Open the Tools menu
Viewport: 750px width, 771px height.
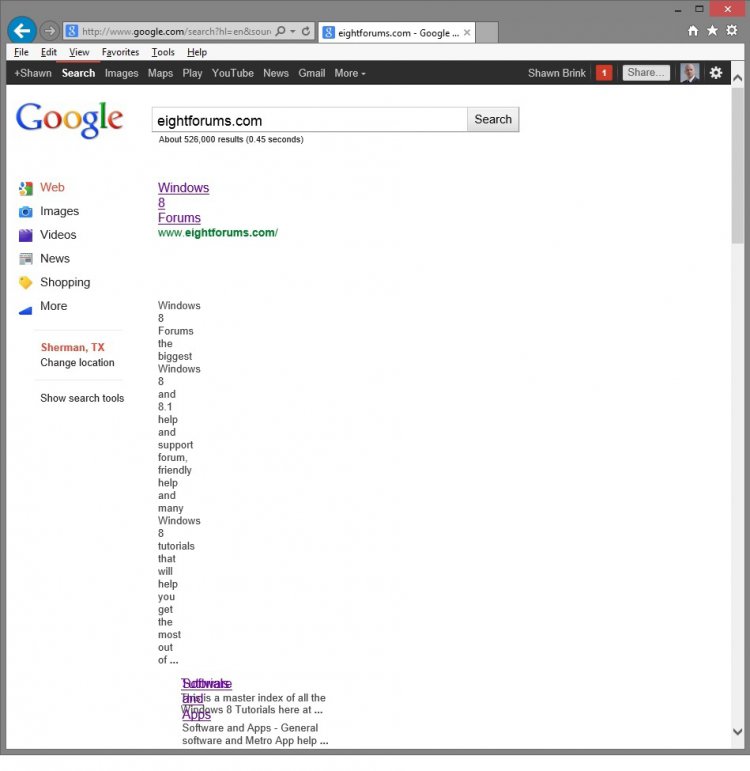point(163,52)
